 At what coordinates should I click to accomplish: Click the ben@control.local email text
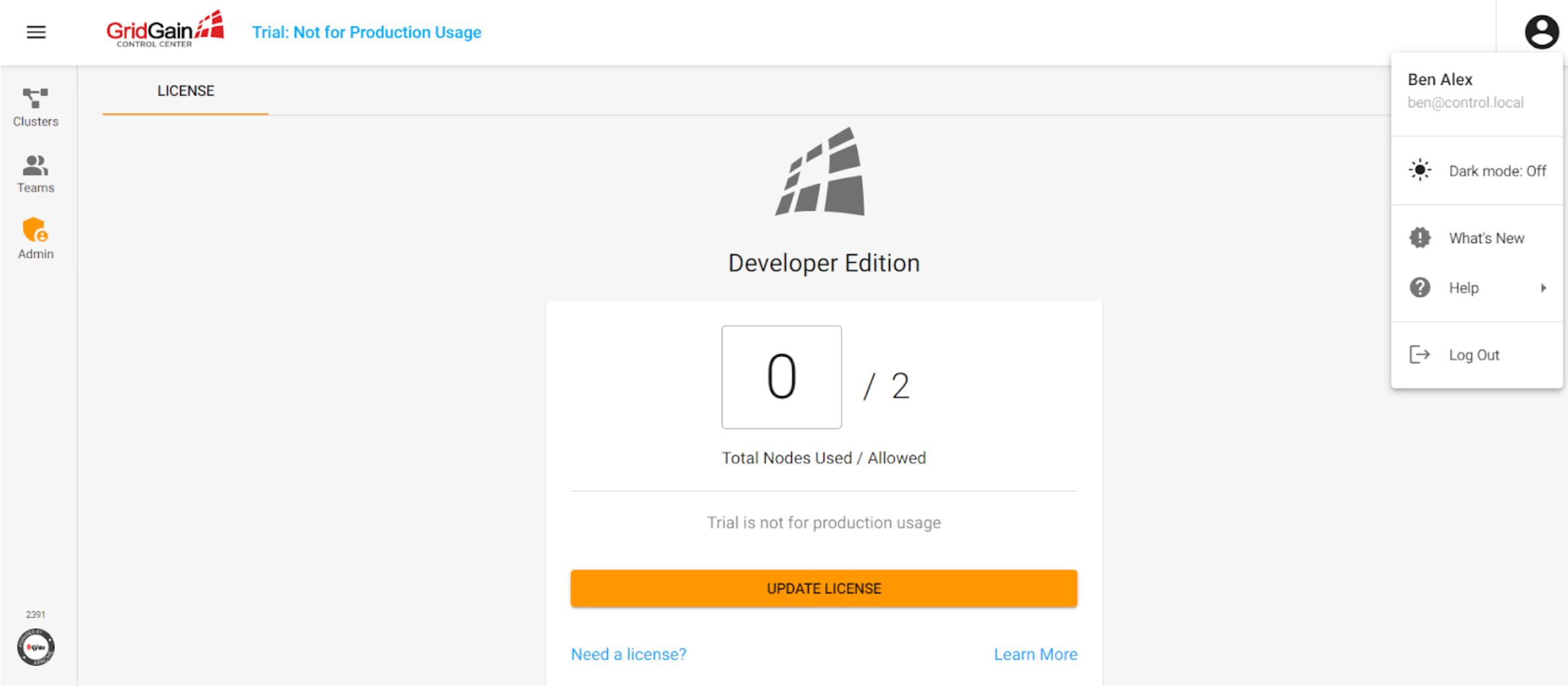pyautogui.click(x=1465, y=103)
